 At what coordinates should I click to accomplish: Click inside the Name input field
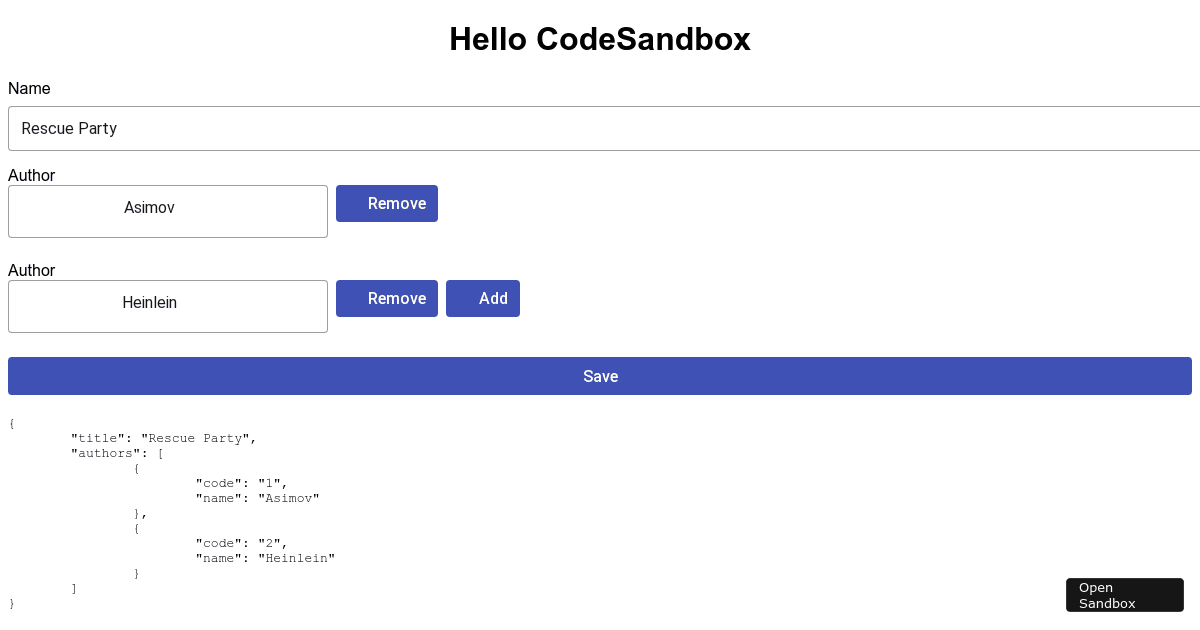(x=400, y=128)
